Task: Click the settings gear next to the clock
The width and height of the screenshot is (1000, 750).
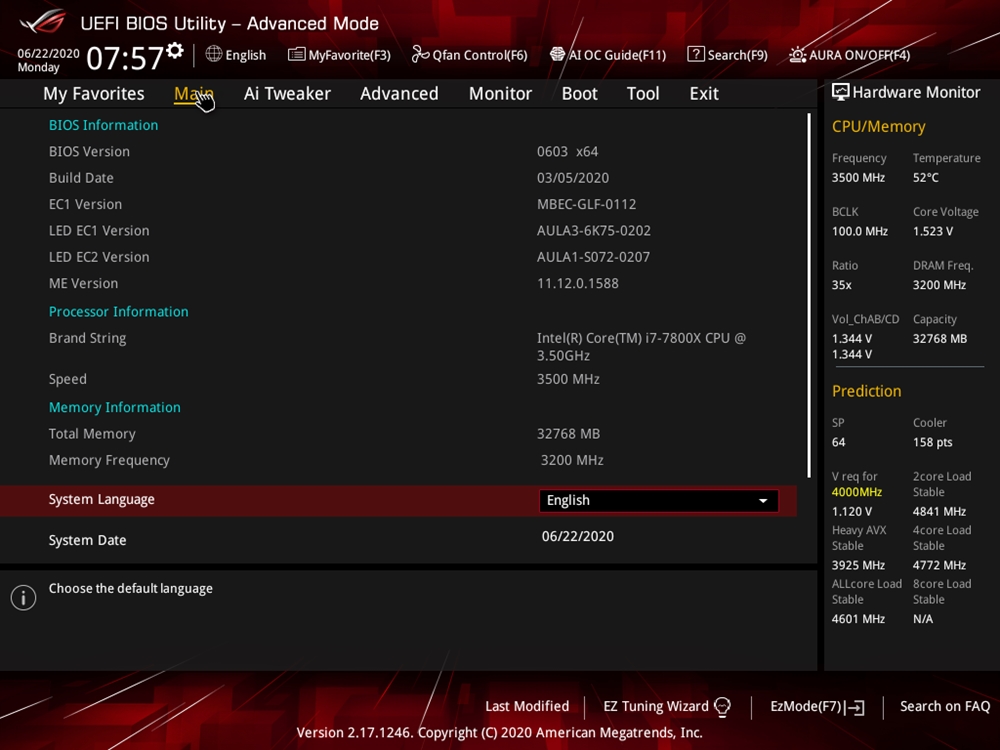Action: (x=175, y=50)
